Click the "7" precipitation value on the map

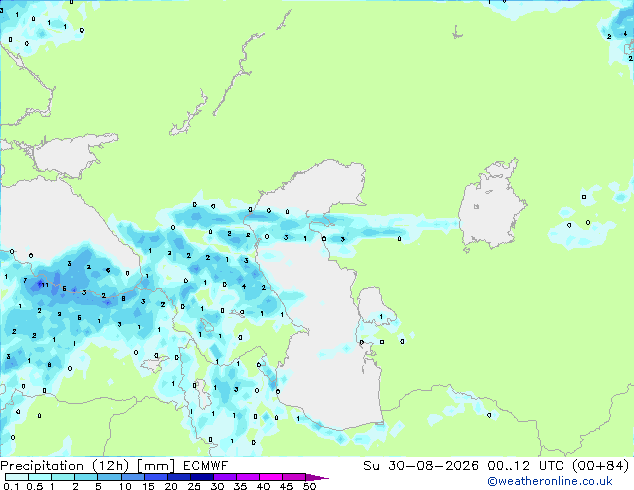pos(25,280)
